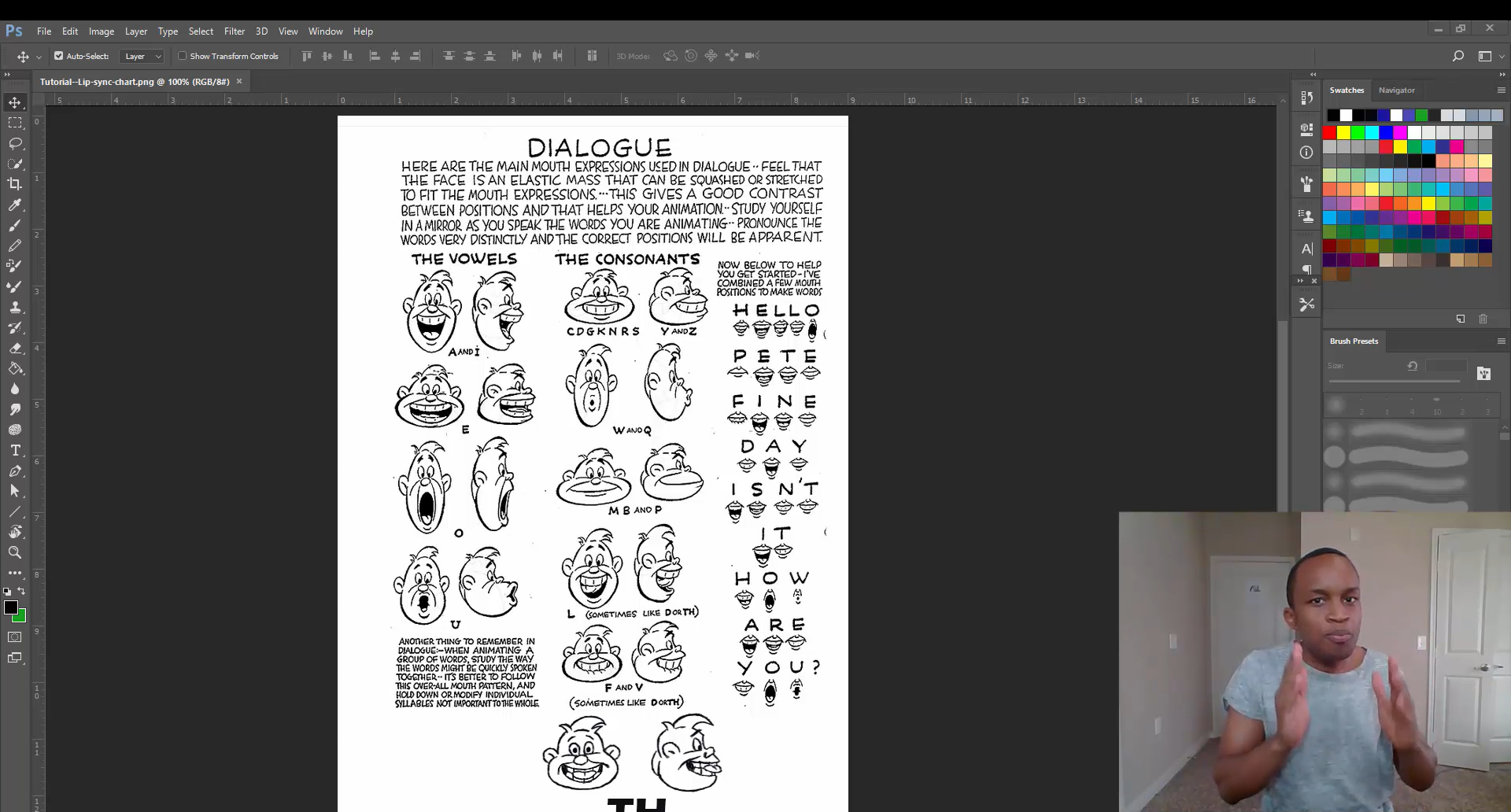Select the Quick Selection tool

pyautogui.click(x=15, y=164)
